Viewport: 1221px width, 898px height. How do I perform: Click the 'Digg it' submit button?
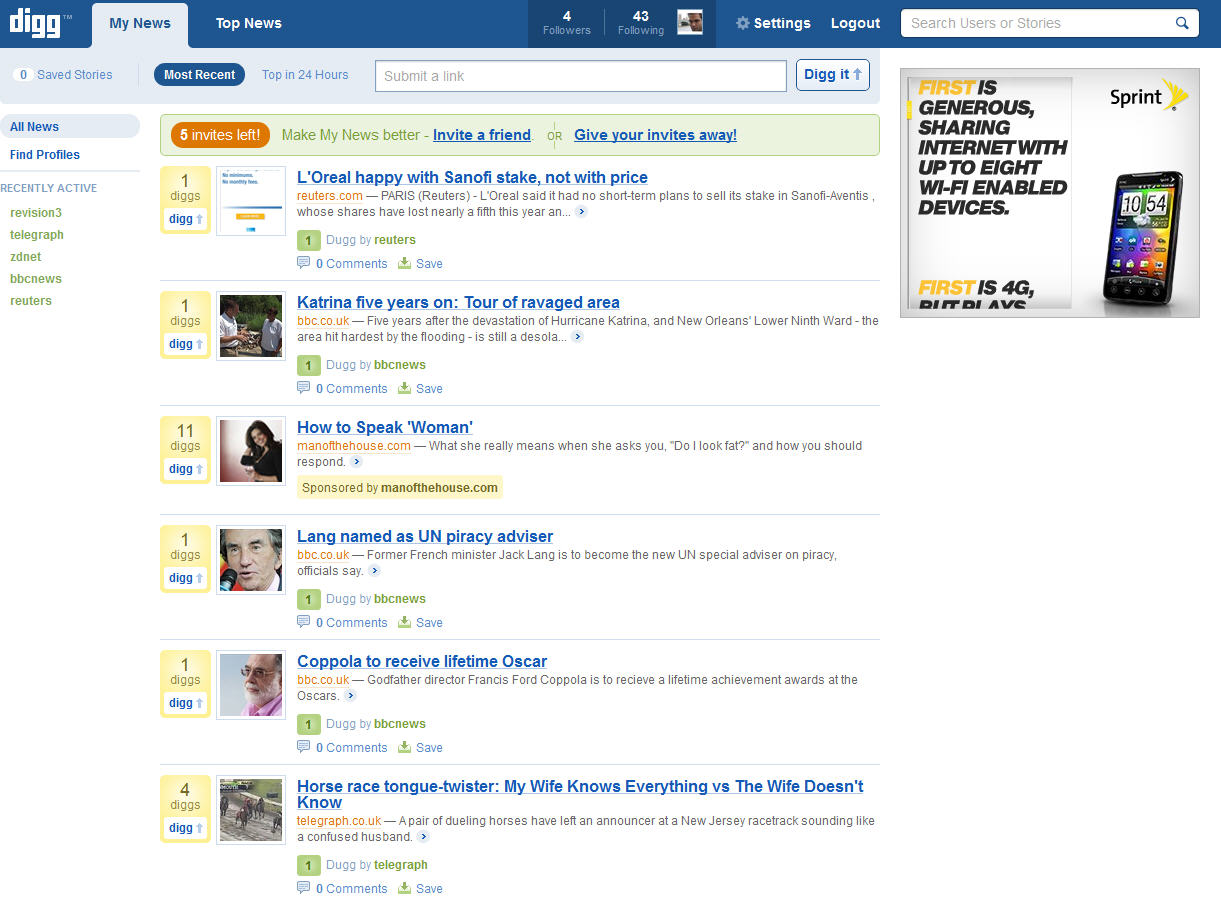coord(833,75)
